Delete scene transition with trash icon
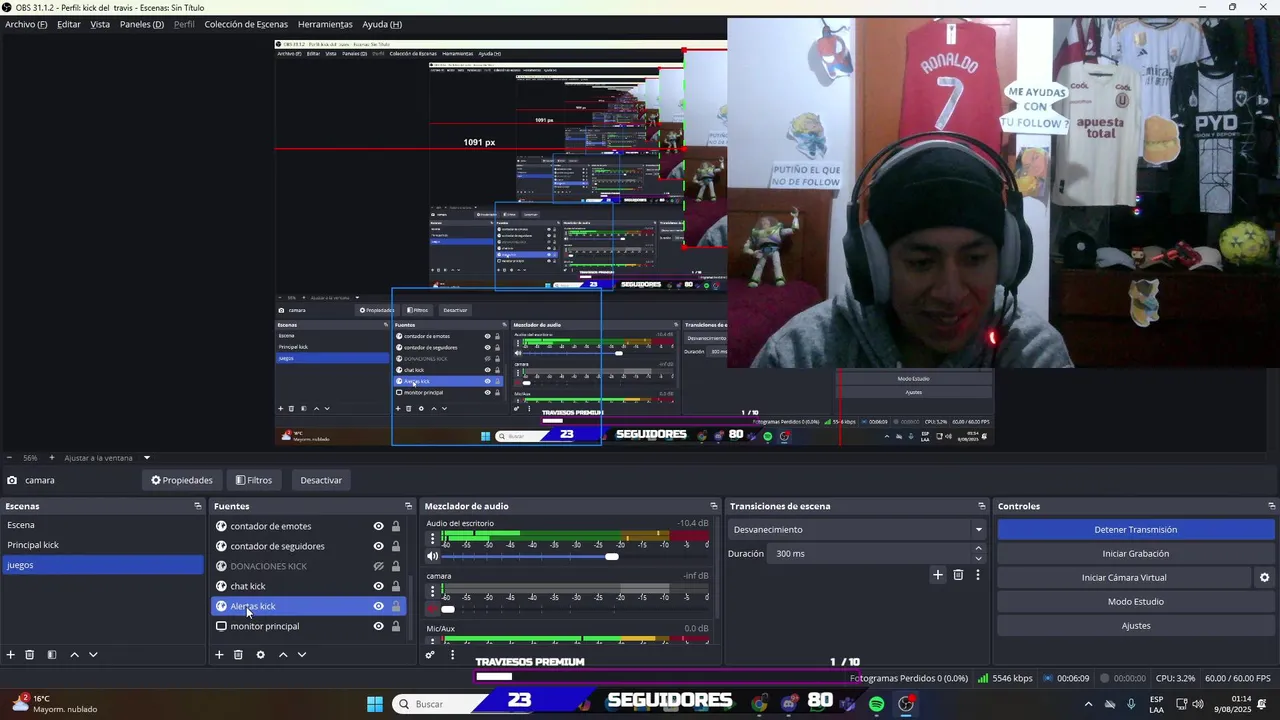This screenshot has height=720, width=1280. (x=958, y=575)
